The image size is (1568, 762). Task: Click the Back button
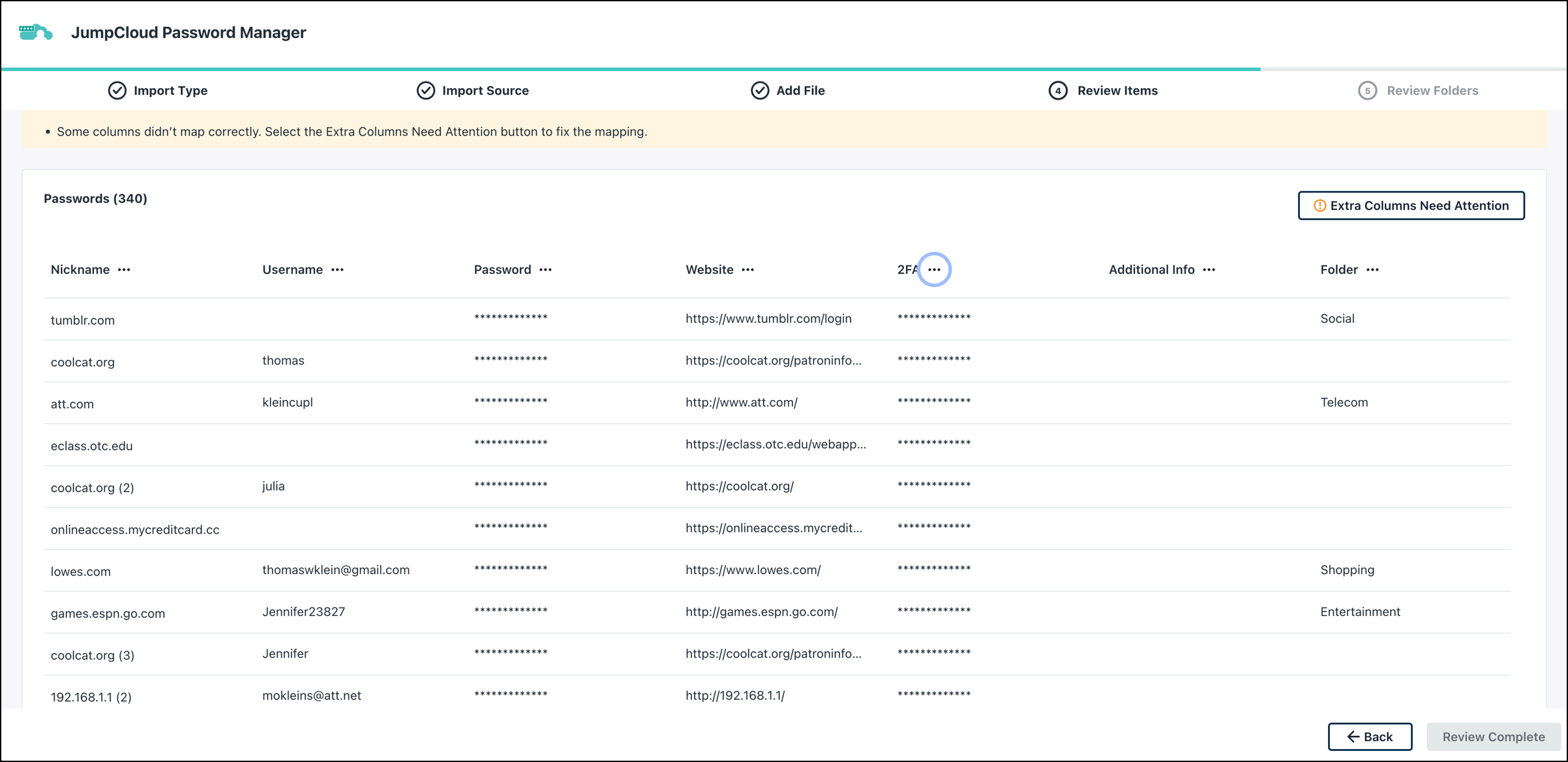pyautogui.click(x=1370, y=736)
